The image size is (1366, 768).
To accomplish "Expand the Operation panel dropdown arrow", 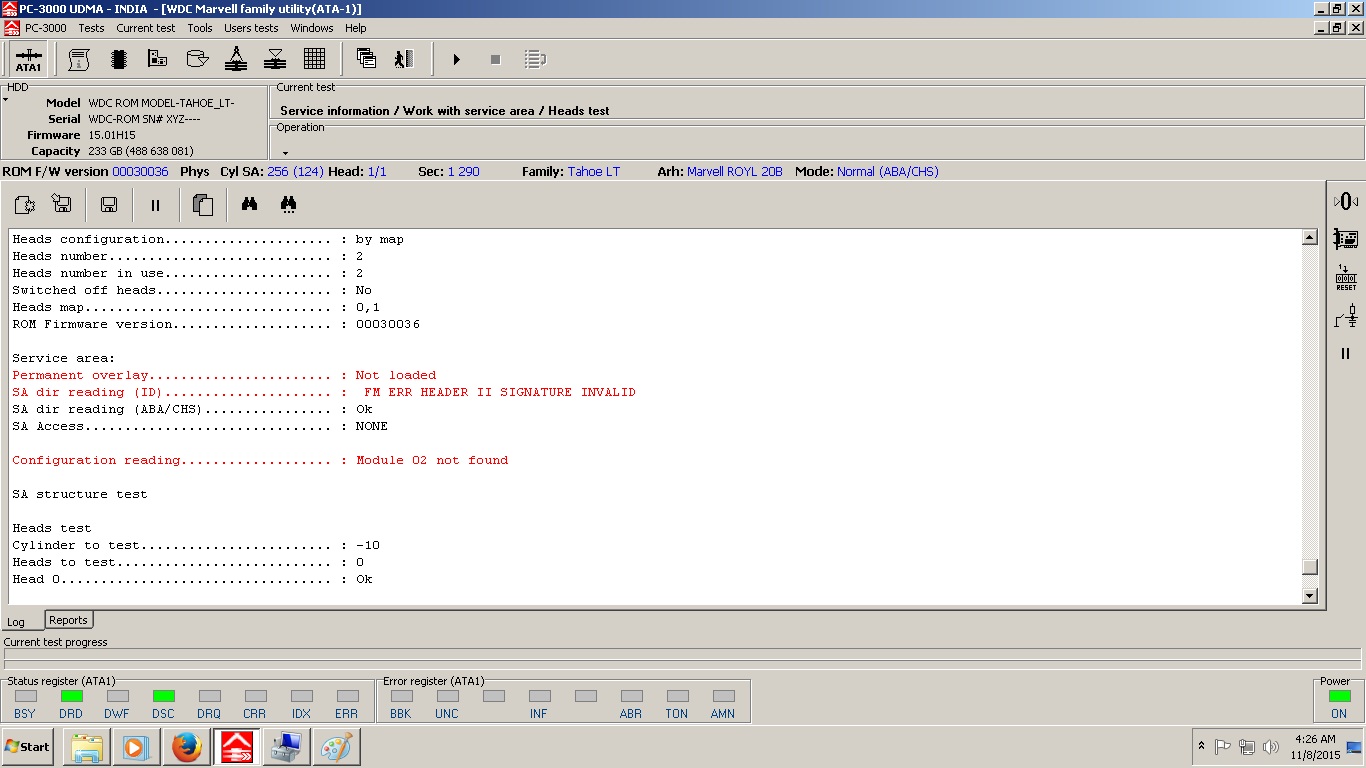I will (285, 153).
